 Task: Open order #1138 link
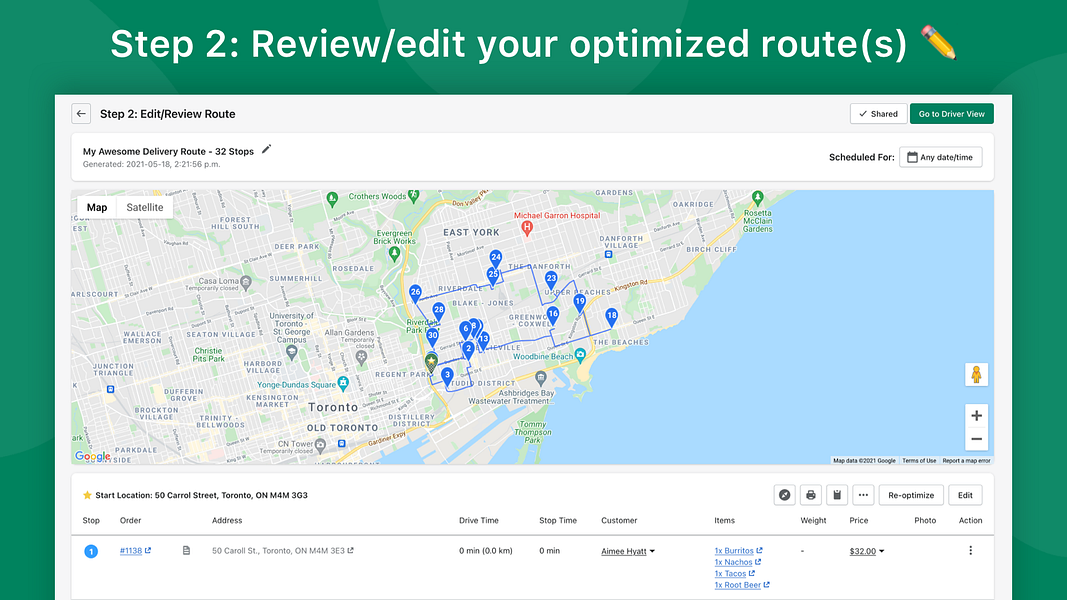[x=131, y=551]
